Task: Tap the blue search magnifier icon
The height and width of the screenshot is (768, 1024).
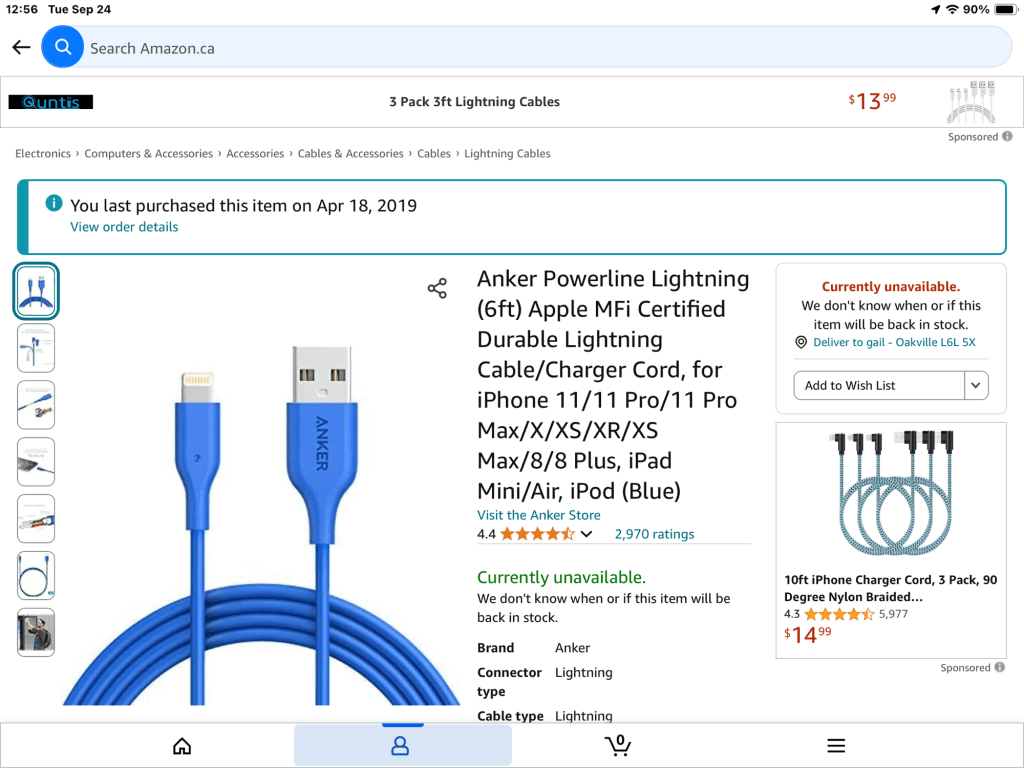Action: click(63, 47)
